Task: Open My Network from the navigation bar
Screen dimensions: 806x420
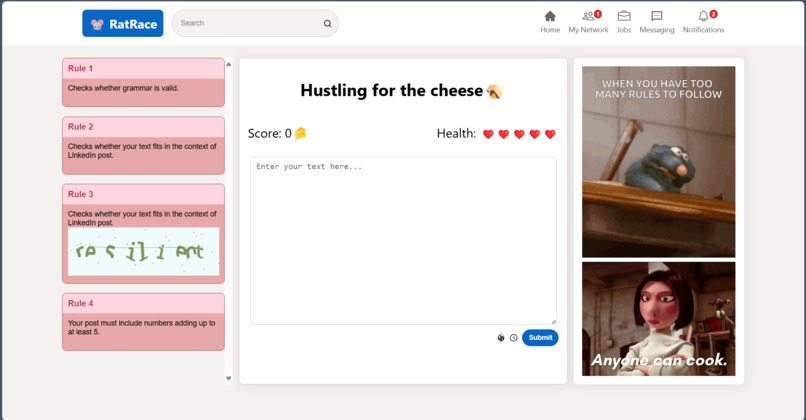Action: (588, 23)
